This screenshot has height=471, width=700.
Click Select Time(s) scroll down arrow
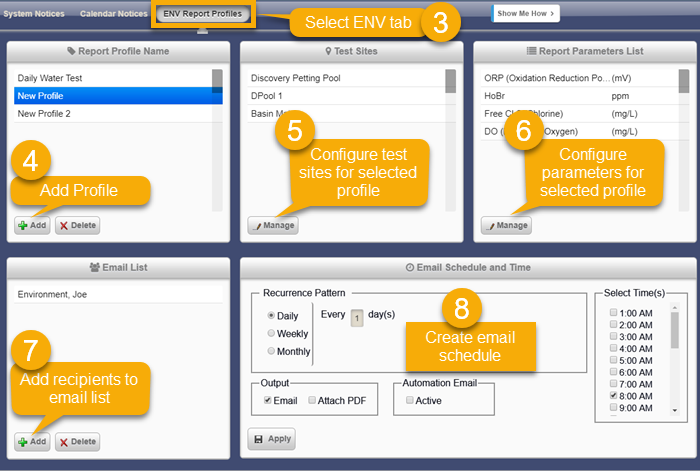coord(675,410)
